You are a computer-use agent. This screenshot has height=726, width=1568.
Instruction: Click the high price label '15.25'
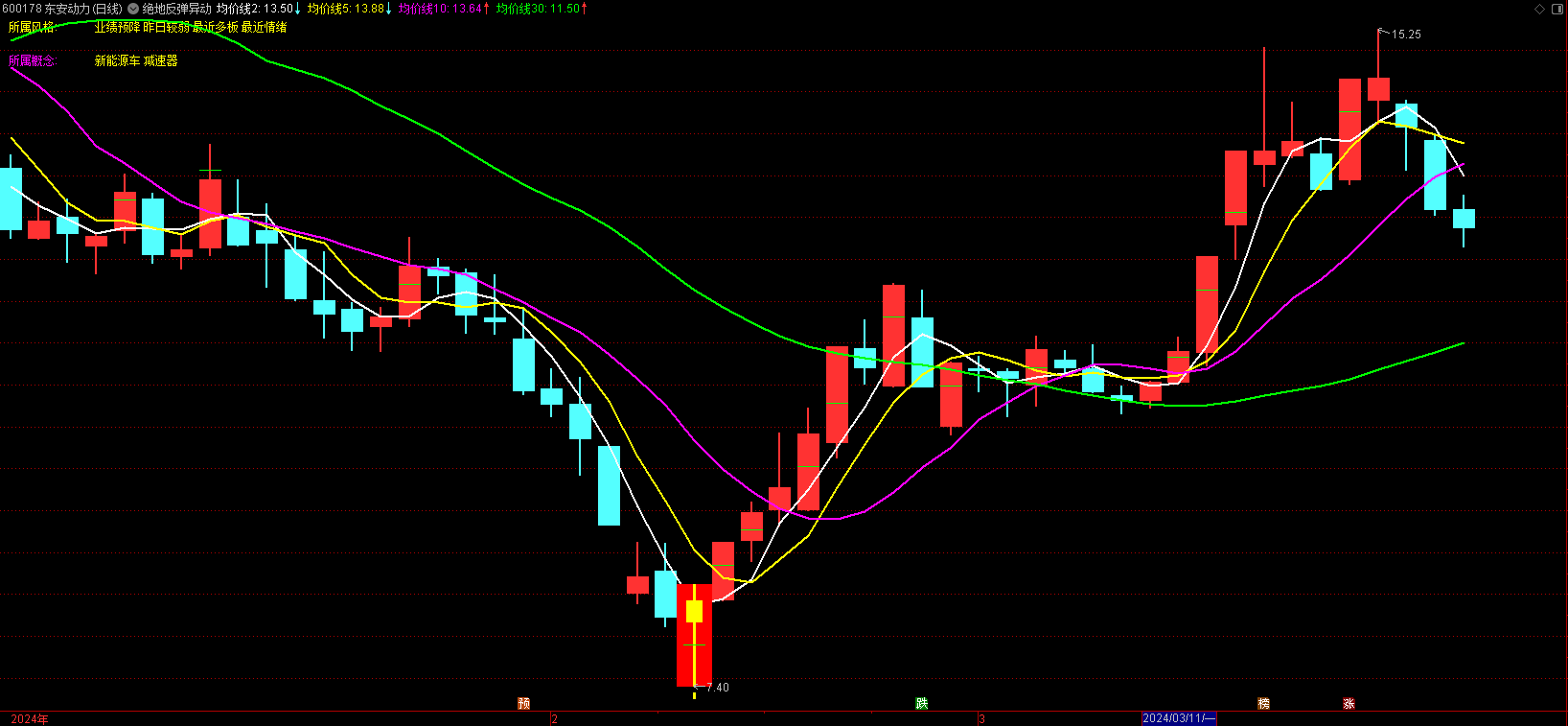pos(1406,35)
